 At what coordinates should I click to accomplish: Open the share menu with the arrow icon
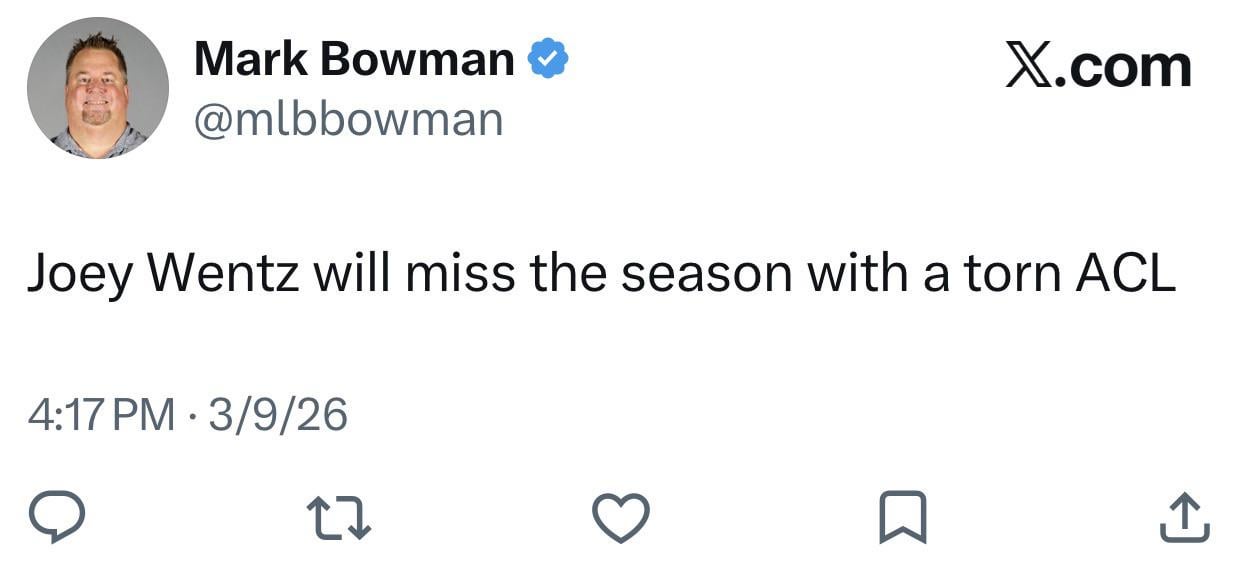tap(1185, 517)
